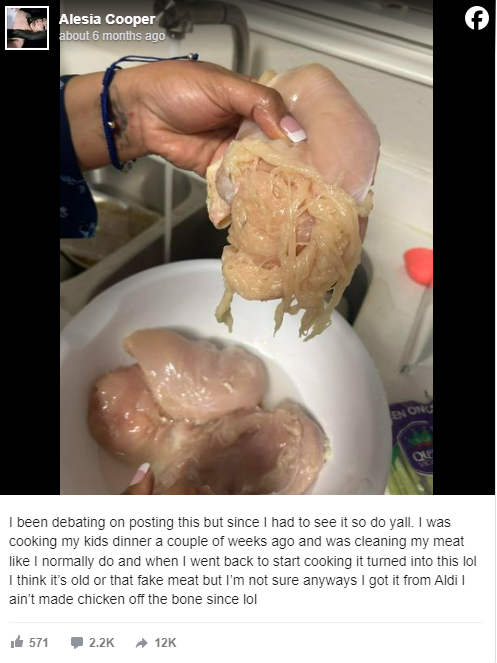The image size is (497, 663).
Task: Open the Alesia Cooper name link
Action: (x=107, y=19)
